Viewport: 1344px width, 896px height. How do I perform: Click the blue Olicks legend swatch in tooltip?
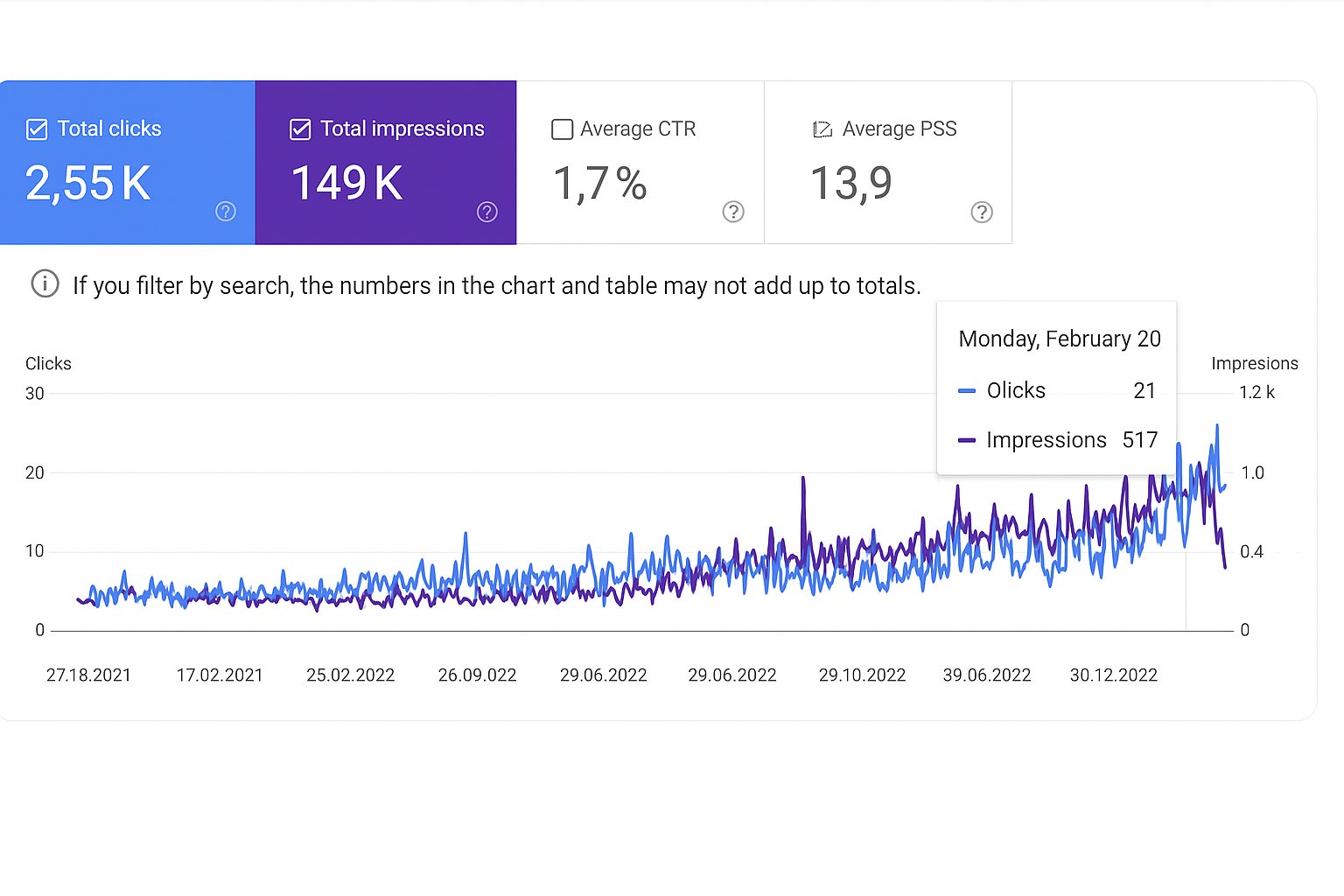coord(967,391)
